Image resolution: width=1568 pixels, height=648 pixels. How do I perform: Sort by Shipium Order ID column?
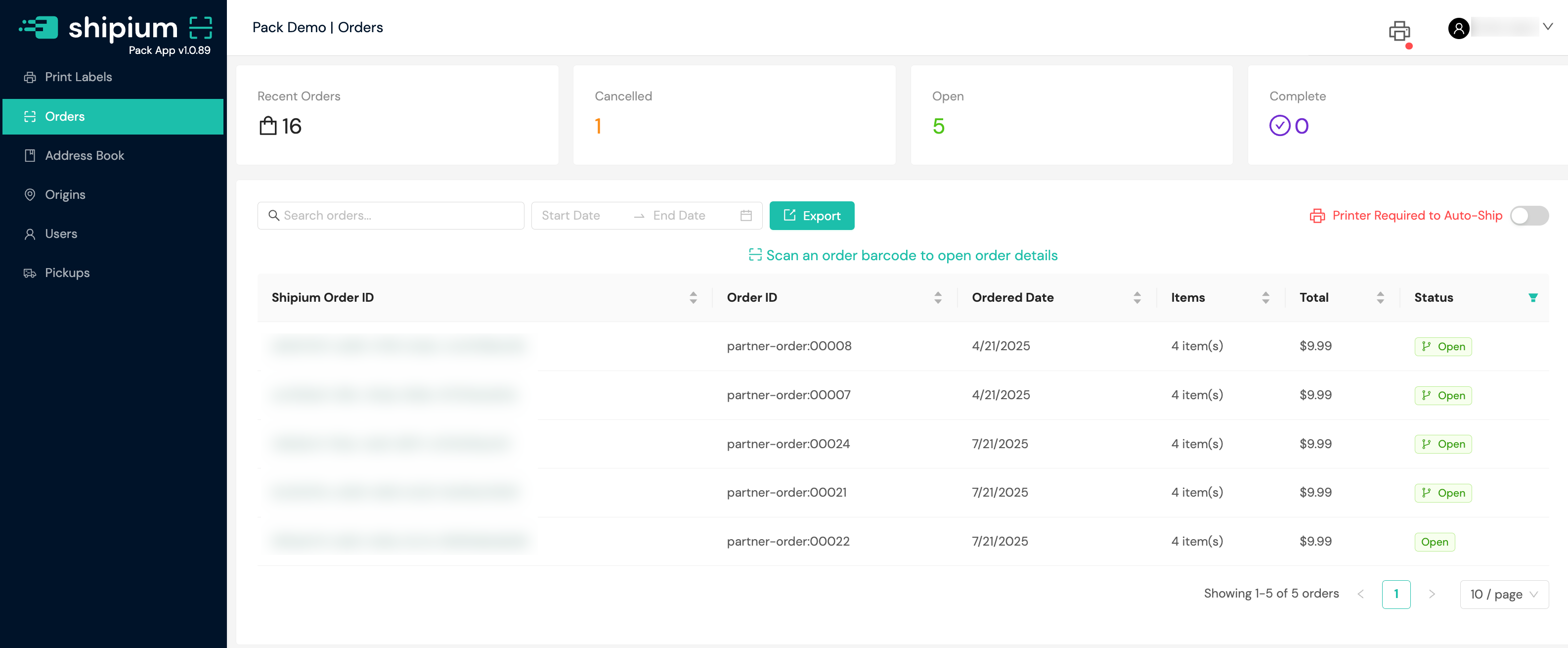(x=693, y=297)
